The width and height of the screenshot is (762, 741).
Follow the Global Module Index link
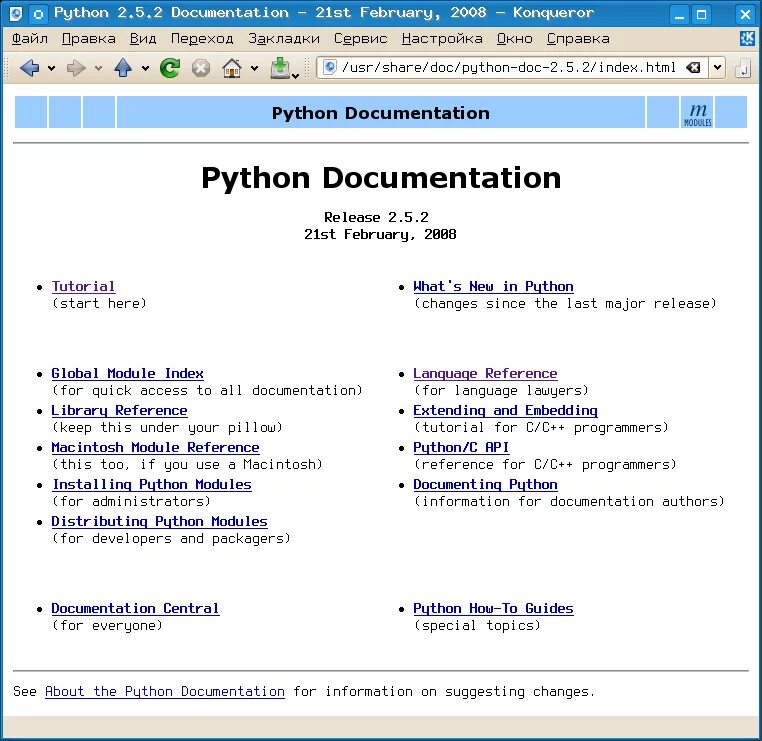127,374
